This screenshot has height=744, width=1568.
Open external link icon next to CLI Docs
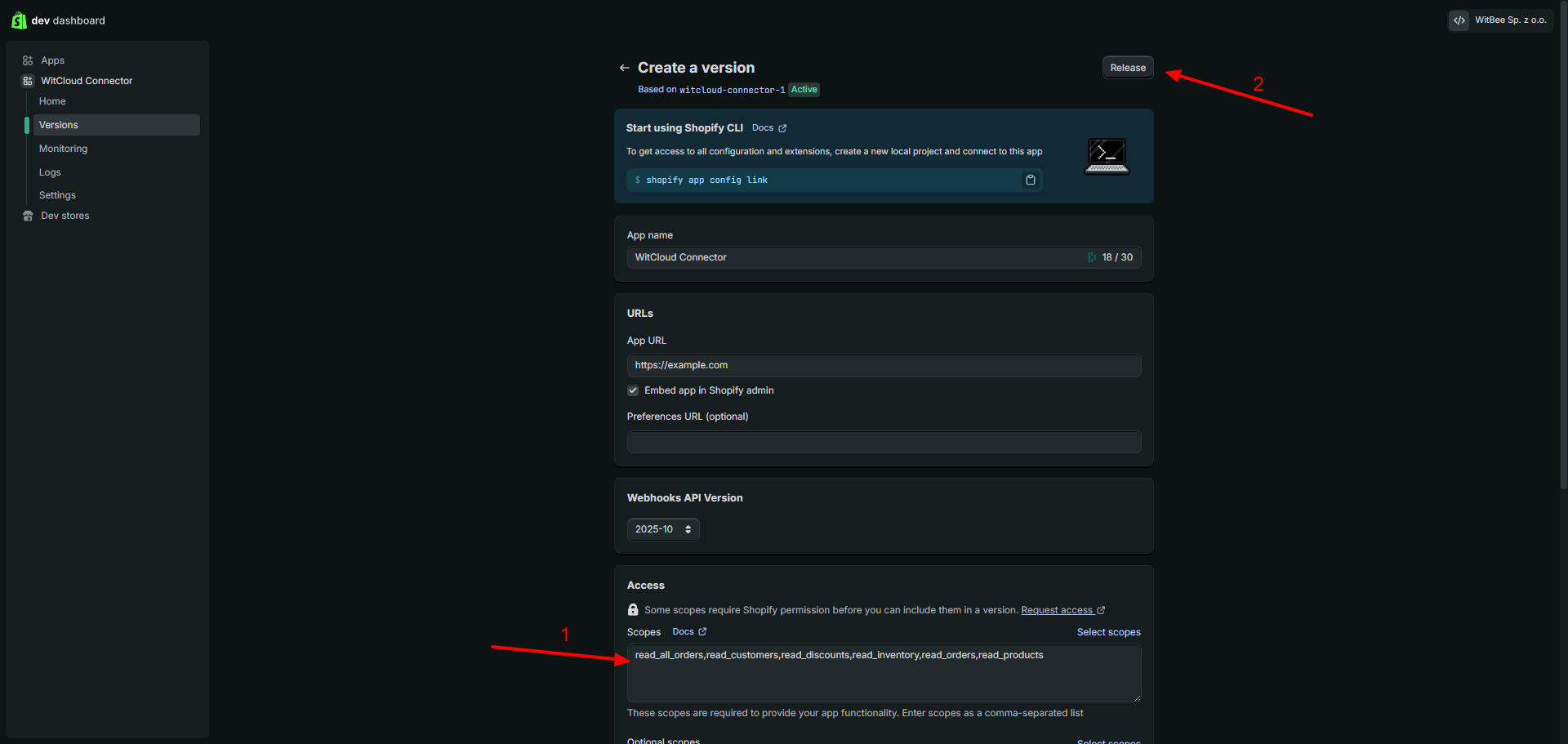tap(782, 128)
